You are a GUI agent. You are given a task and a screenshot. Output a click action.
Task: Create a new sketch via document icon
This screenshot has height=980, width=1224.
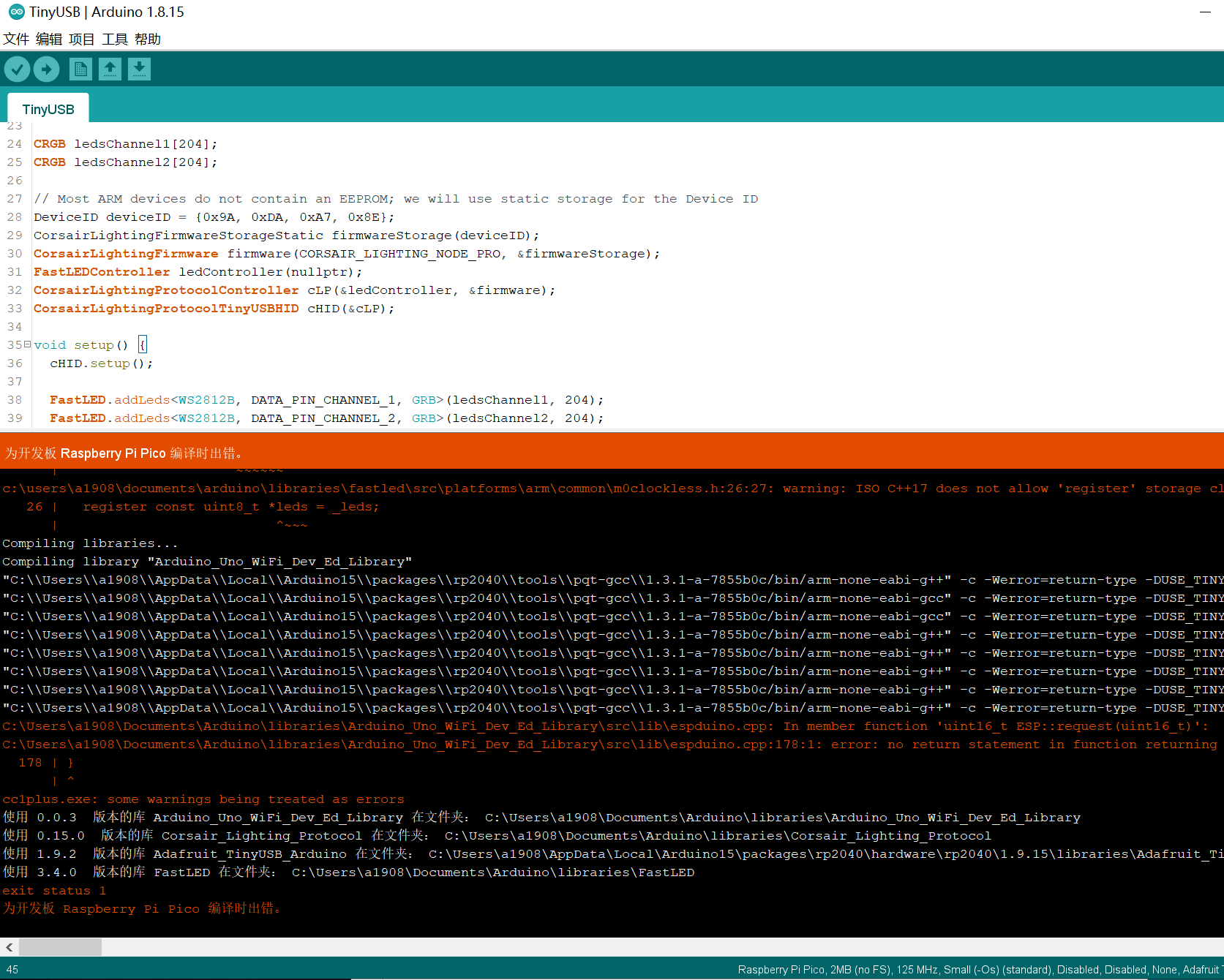(x=80, y=69)
